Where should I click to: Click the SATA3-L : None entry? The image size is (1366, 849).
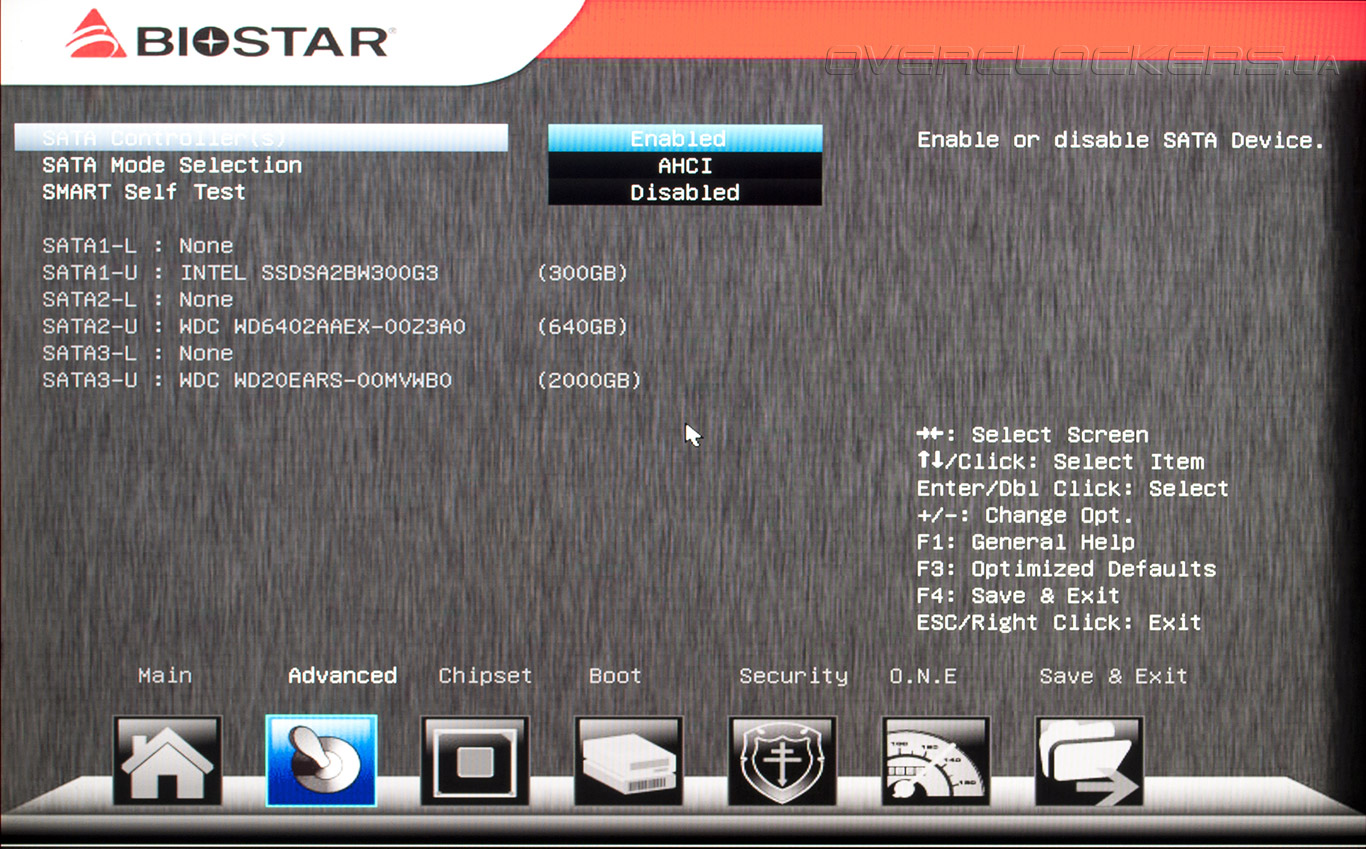click(138, 354)
